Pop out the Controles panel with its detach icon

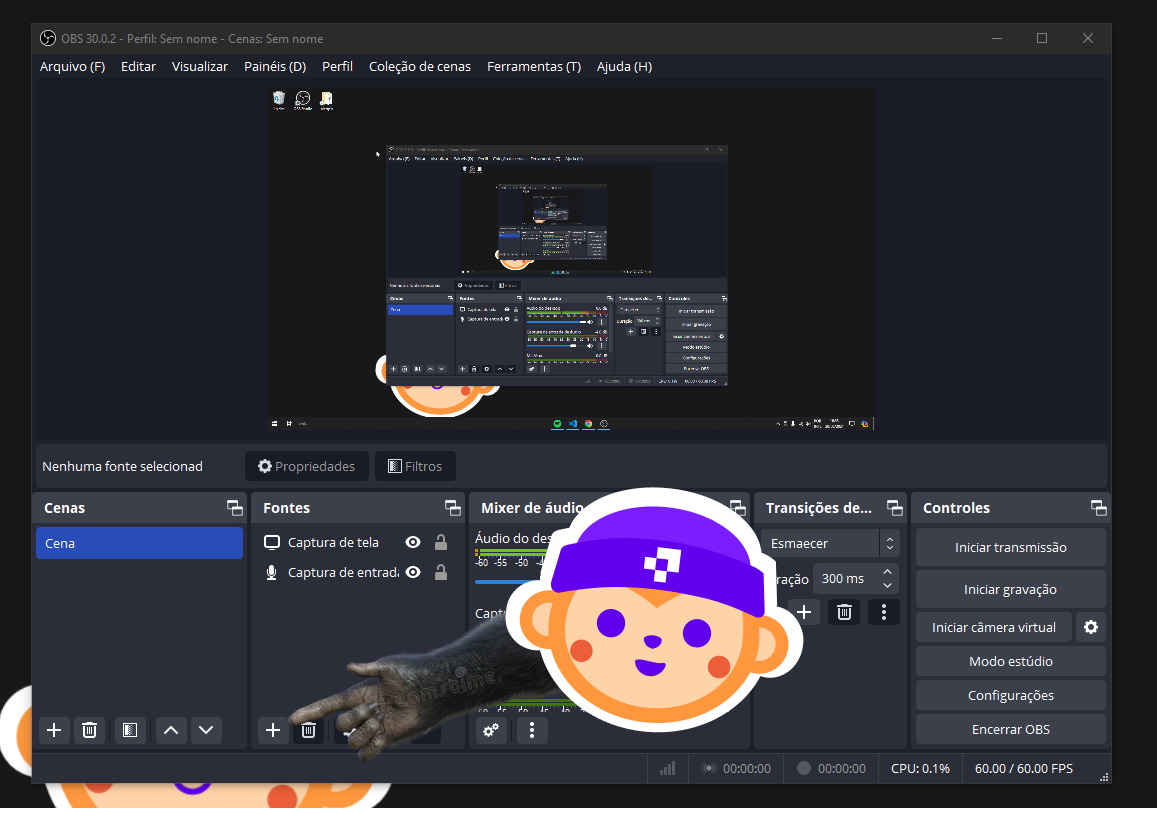[1097, 507]
